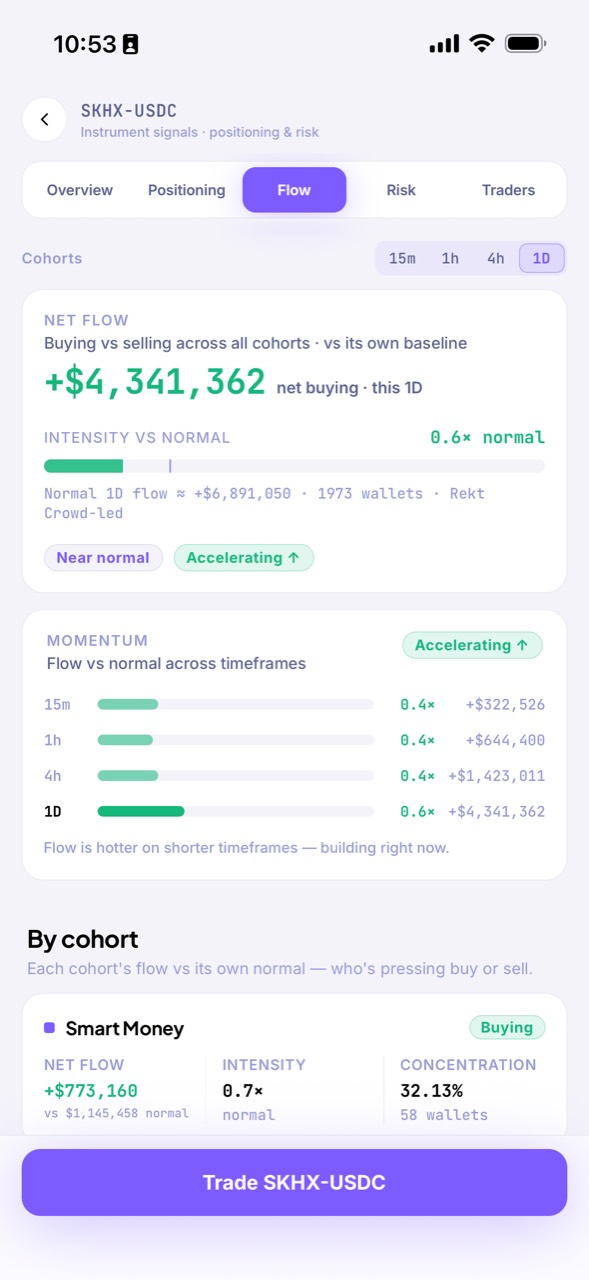Viewport: 589px width, 1280px height.
Task: Tap the cellular signal bars icon
Action: [444, 43]
